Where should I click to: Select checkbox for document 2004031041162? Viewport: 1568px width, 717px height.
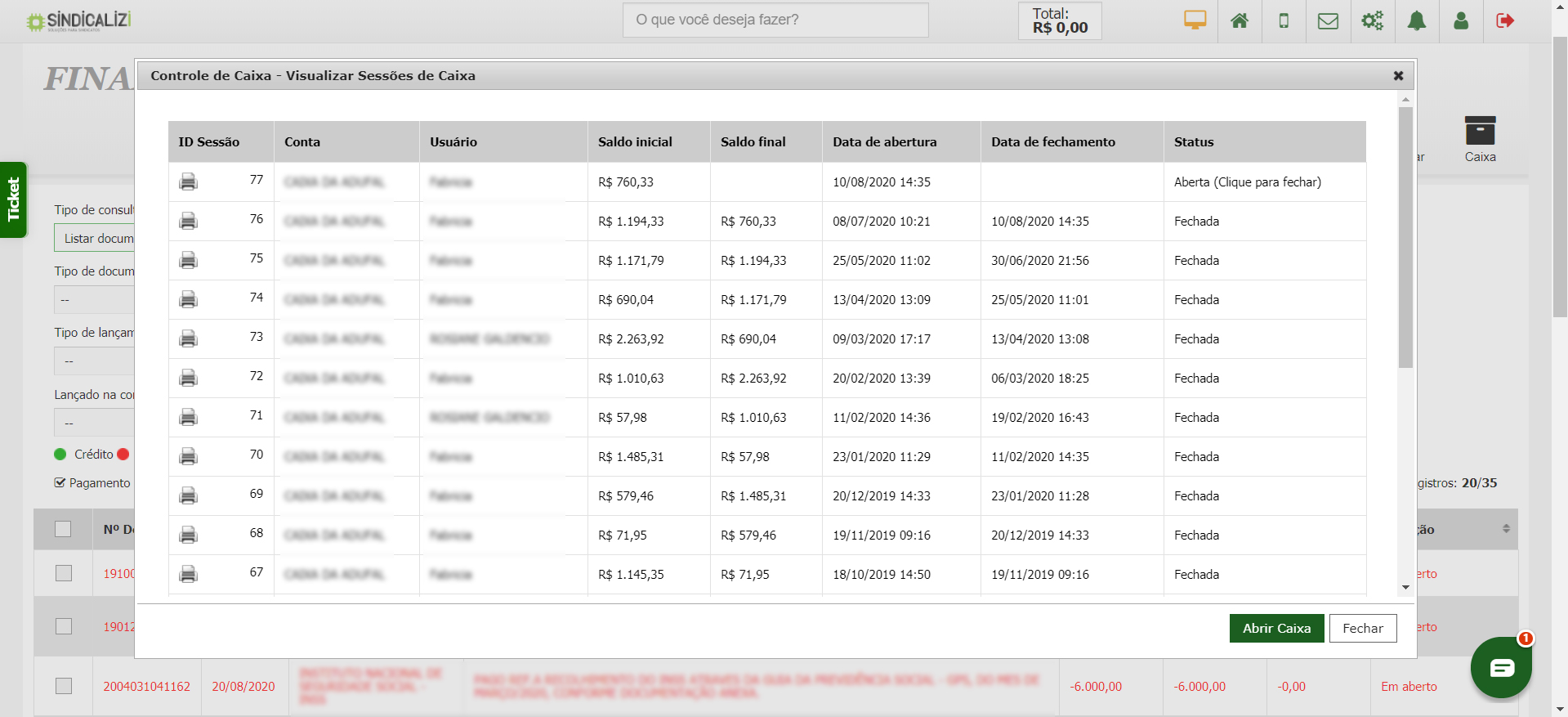pos(64,686)
